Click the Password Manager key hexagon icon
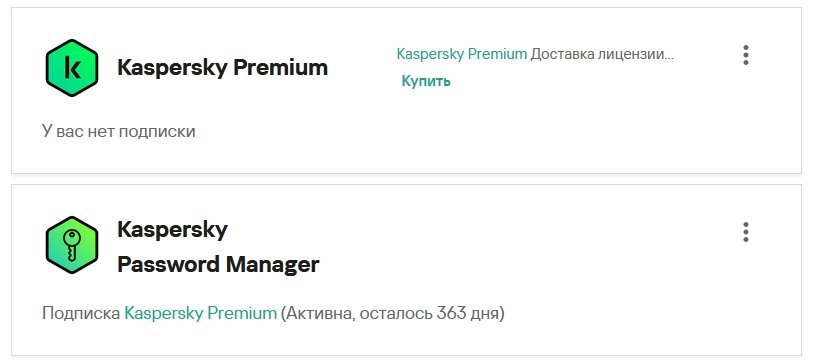The width and height of the screenshot is (822, 360). (x=72, y=245)
